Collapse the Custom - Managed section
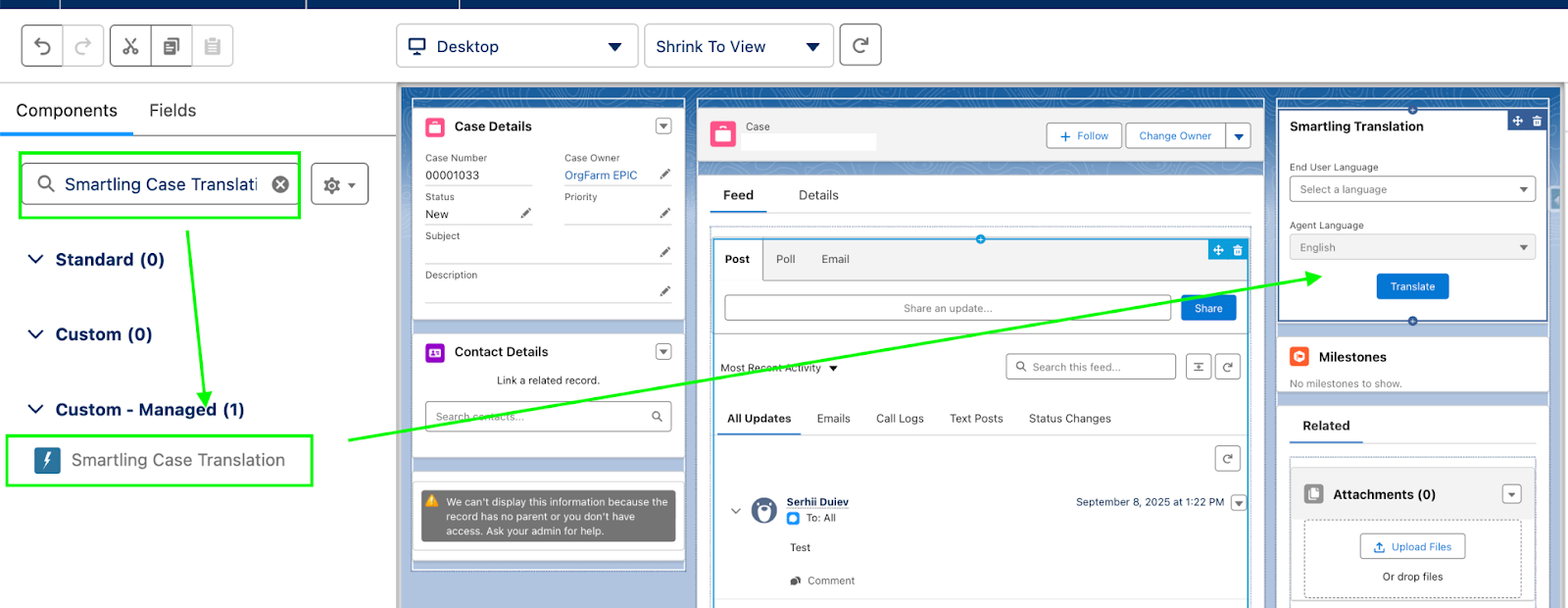Image resolution: width=1568 pixels, height=608 pixels. [36, 410]
